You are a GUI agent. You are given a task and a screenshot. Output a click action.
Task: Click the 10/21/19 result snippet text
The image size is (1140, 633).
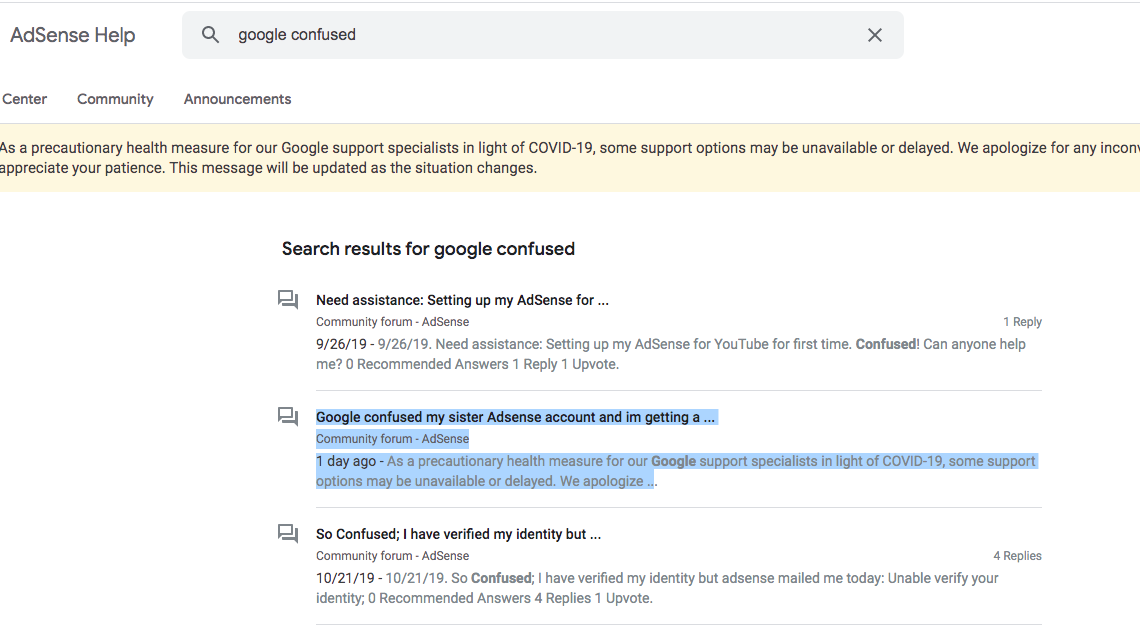656,588
